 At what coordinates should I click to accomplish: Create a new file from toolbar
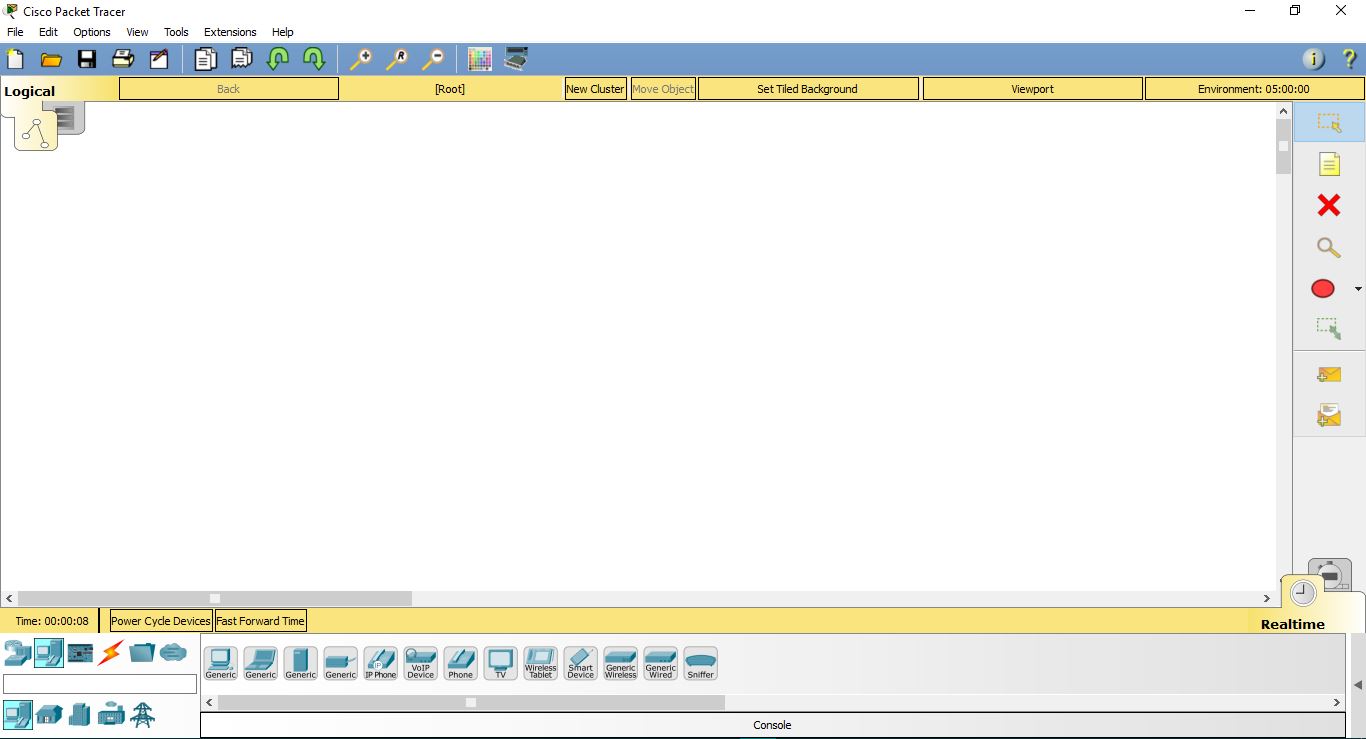pos(15,59)
